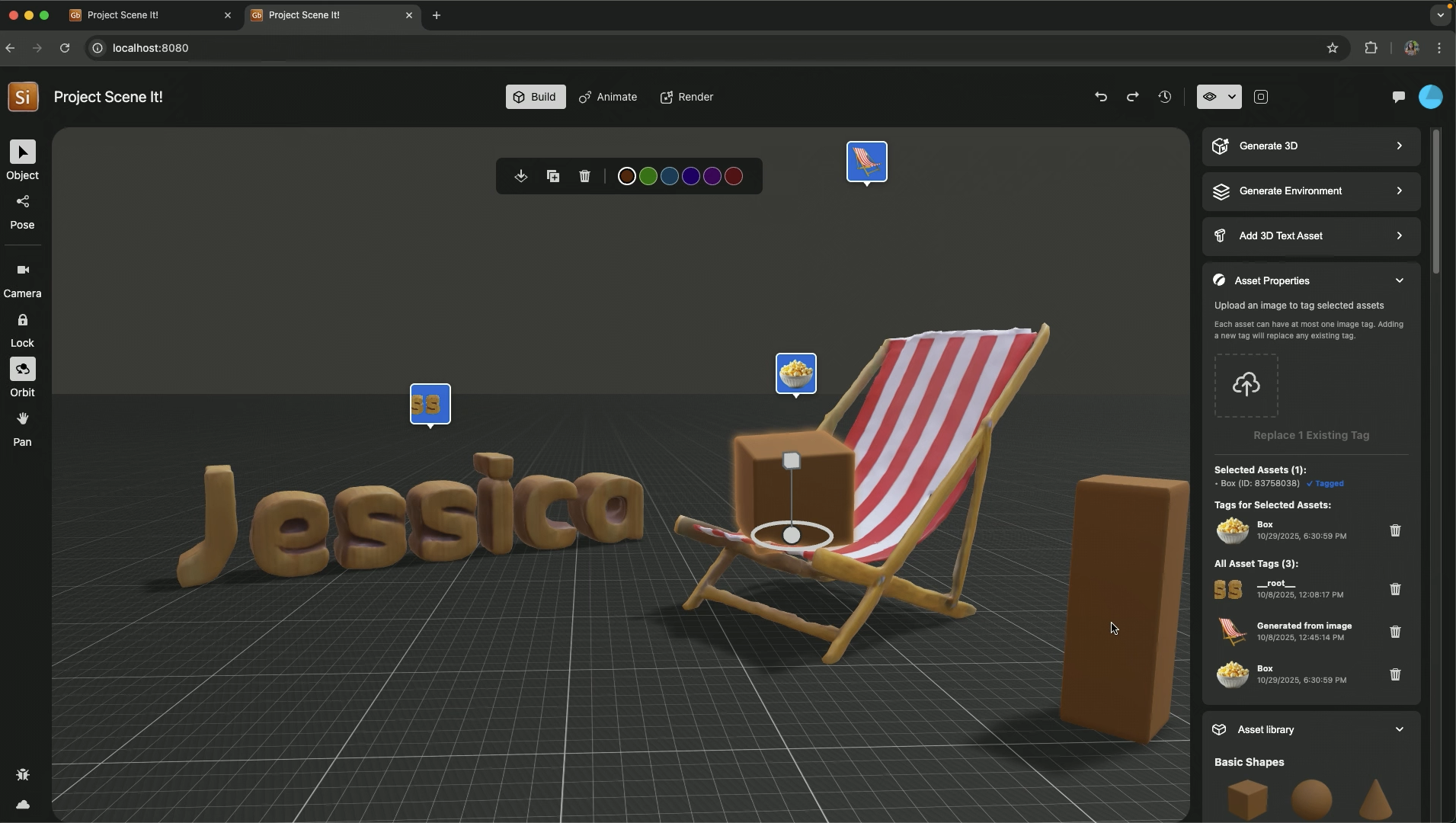This screenshot has height=823, width=1456.
Task: Click the image upload drop area
Action: pyautogui.click(x=1246, y=386)
